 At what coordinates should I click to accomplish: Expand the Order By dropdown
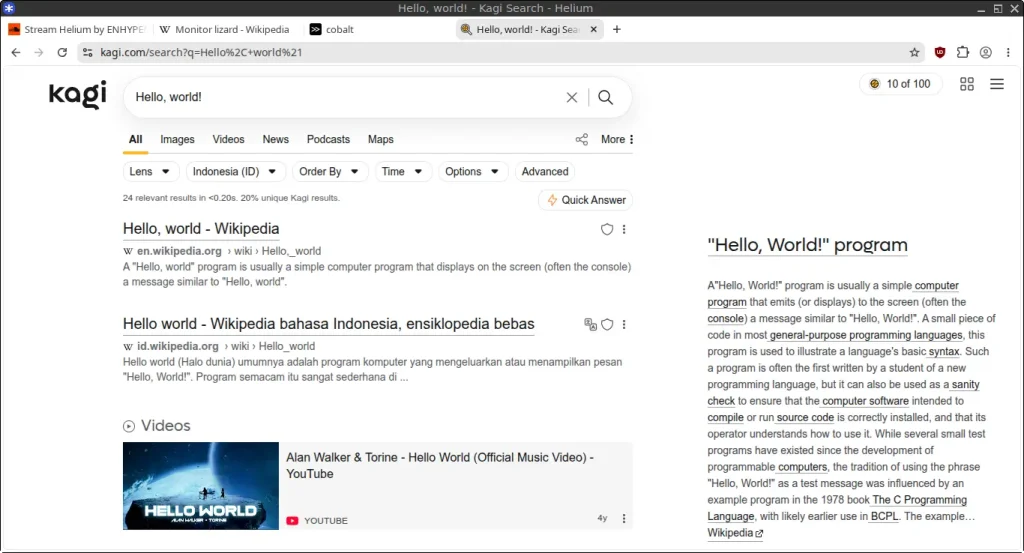point(330,171)
